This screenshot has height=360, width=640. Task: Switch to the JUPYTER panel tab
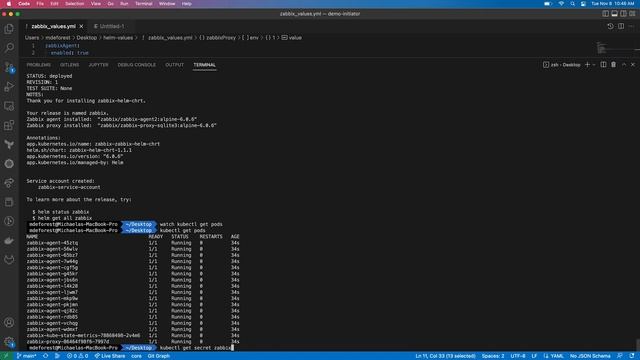98,65
